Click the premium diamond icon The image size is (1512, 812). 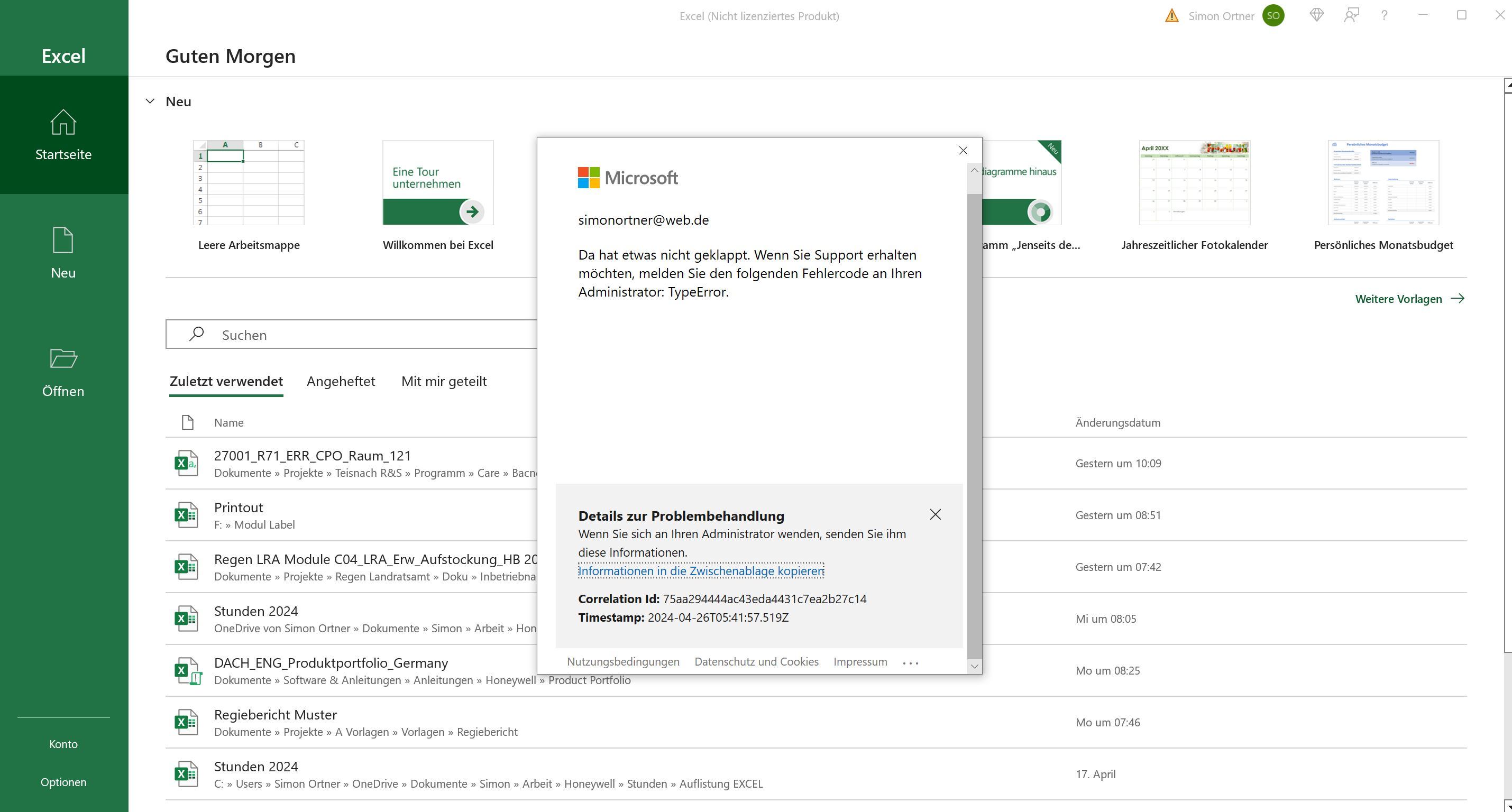pyautogui.click(x=1316, y=15)
